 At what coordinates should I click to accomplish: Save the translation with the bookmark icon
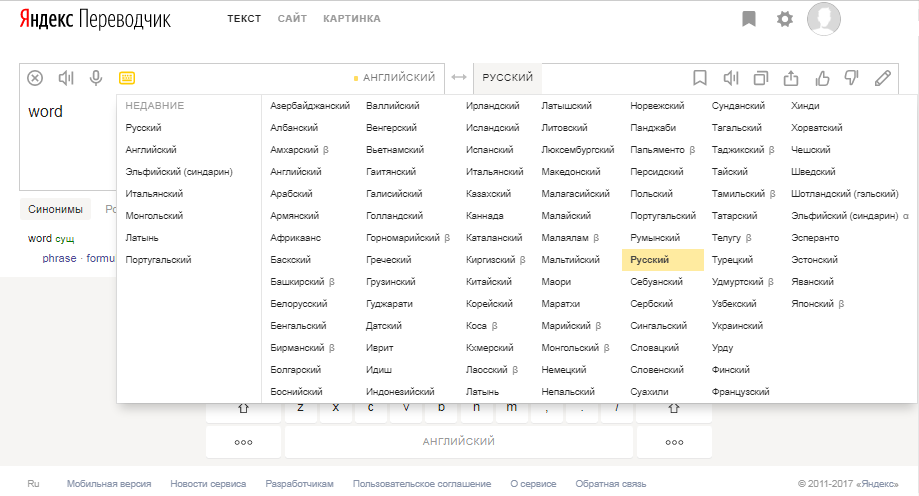[700, 78]
